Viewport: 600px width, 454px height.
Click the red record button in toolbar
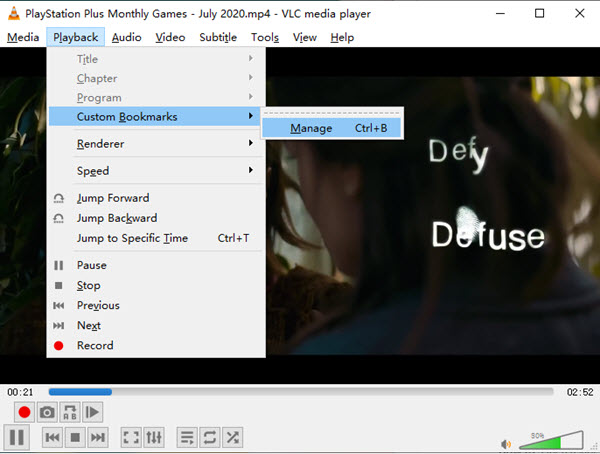pyautogui.click(x=24, y=412)
